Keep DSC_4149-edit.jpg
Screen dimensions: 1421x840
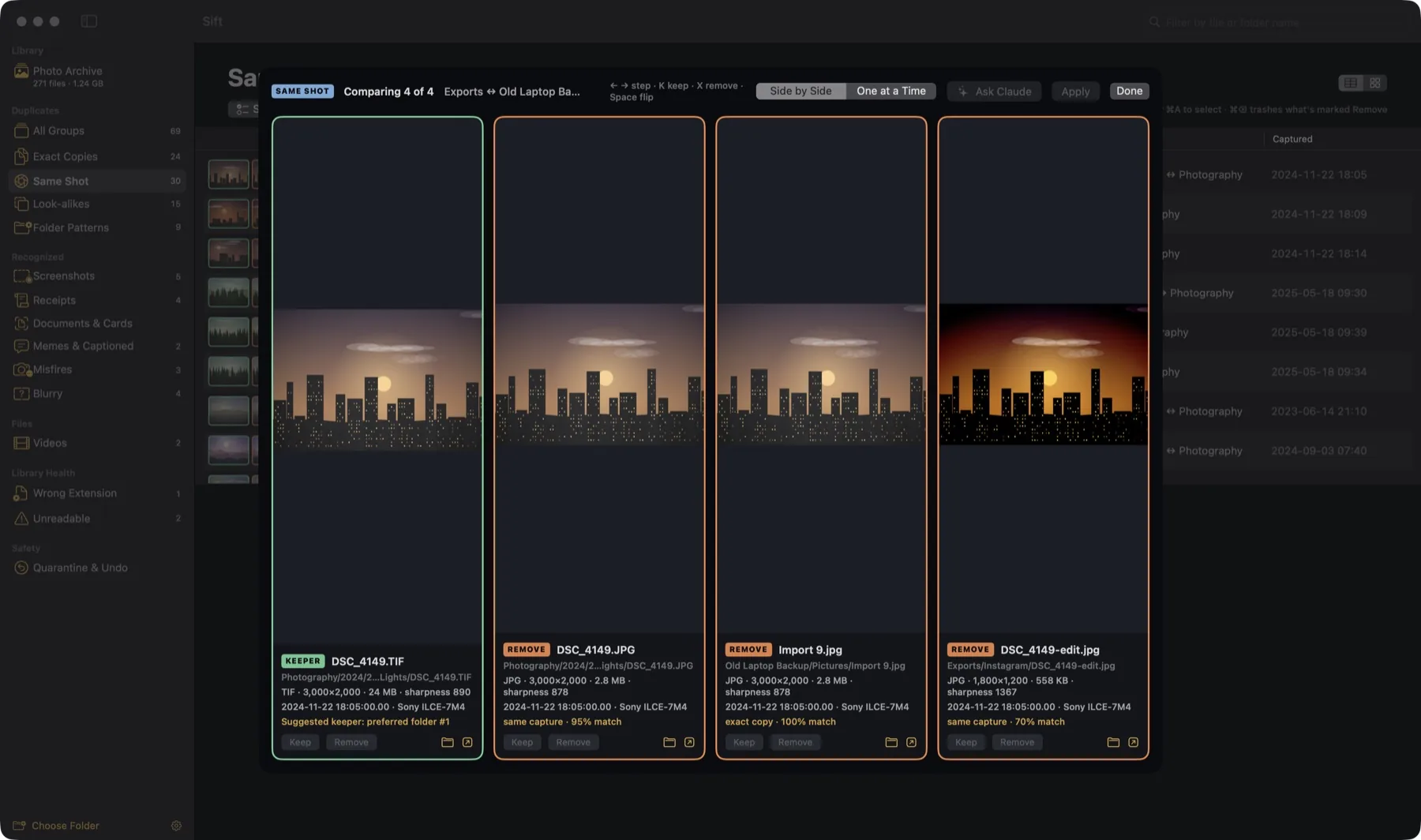click(x=965, y=742)
